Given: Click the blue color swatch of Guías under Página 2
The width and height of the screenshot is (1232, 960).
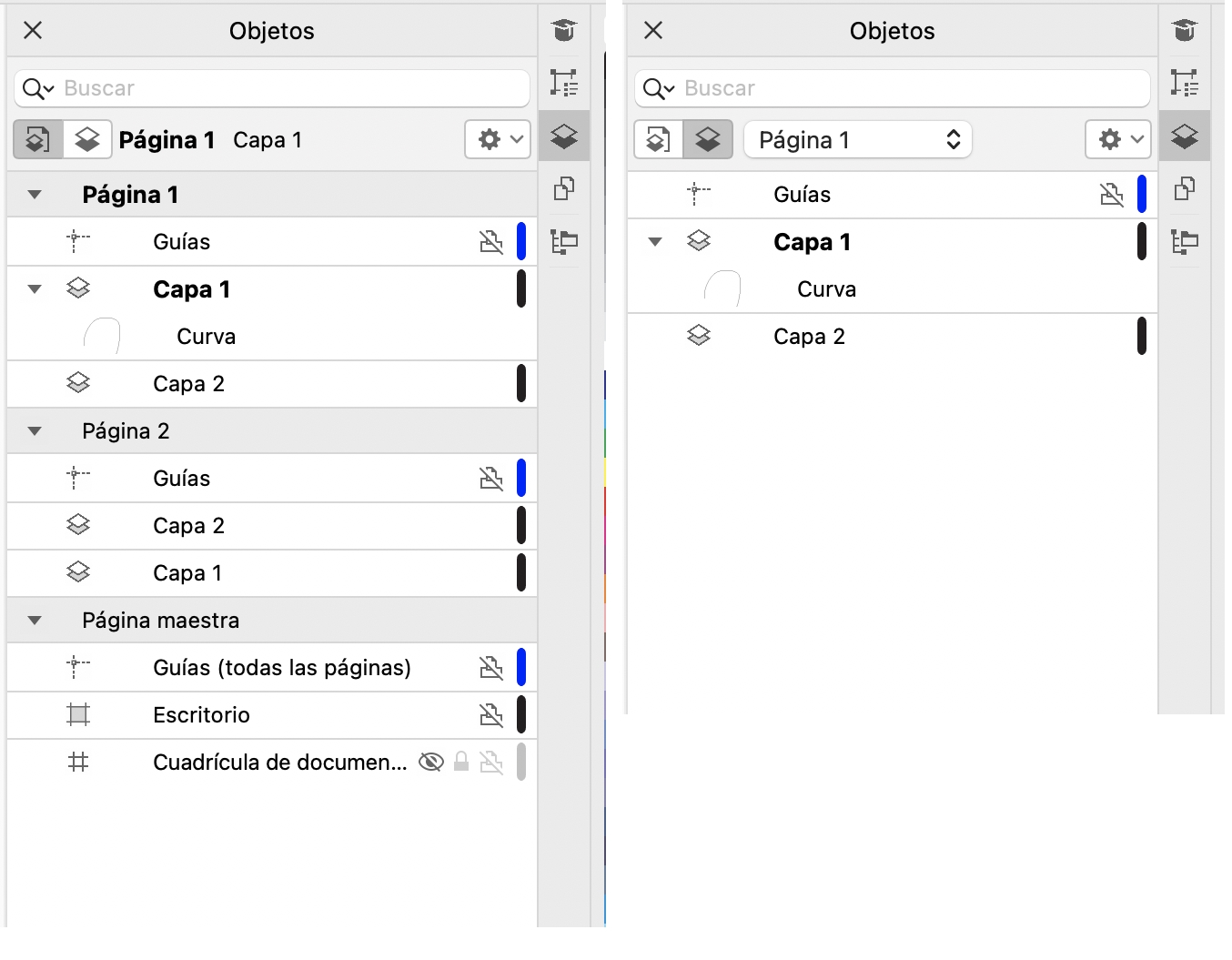Looking at the screenshot, I should point(521,478).
